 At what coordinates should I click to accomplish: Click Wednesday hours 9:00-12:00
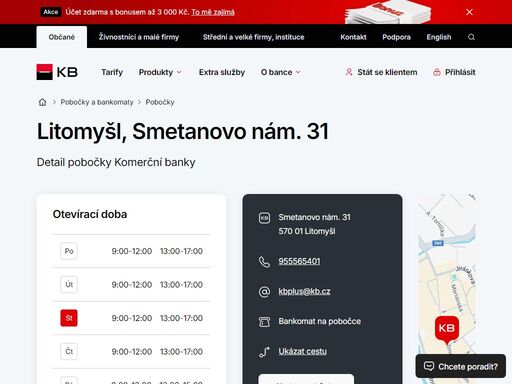pos(132,318)
